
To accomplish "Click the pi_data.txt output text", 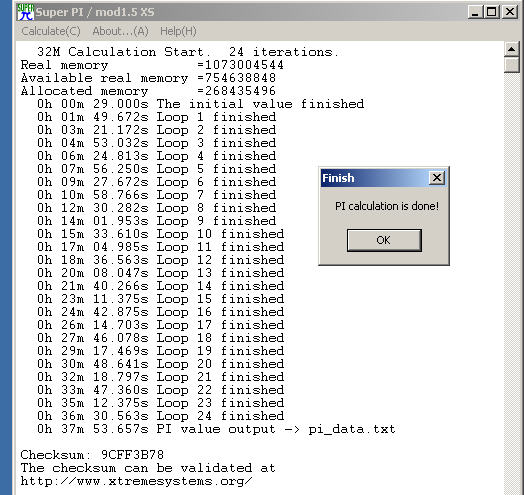I will tap(352, 429).
